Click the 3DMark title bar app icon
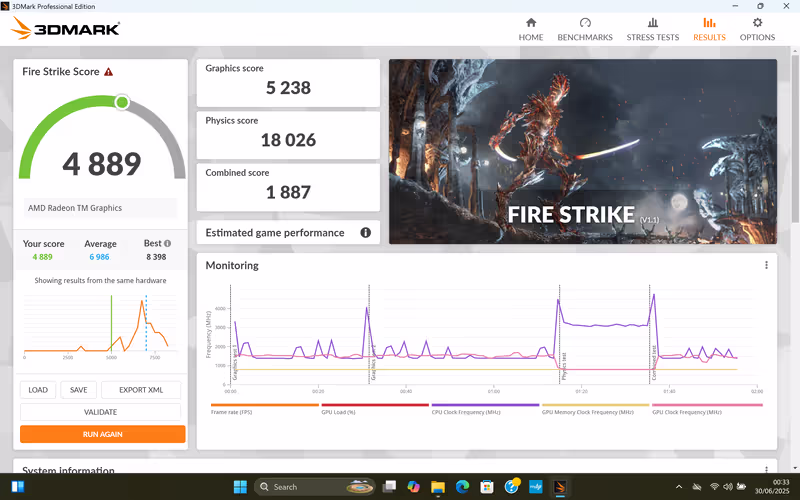 click(x=5, y=6)
